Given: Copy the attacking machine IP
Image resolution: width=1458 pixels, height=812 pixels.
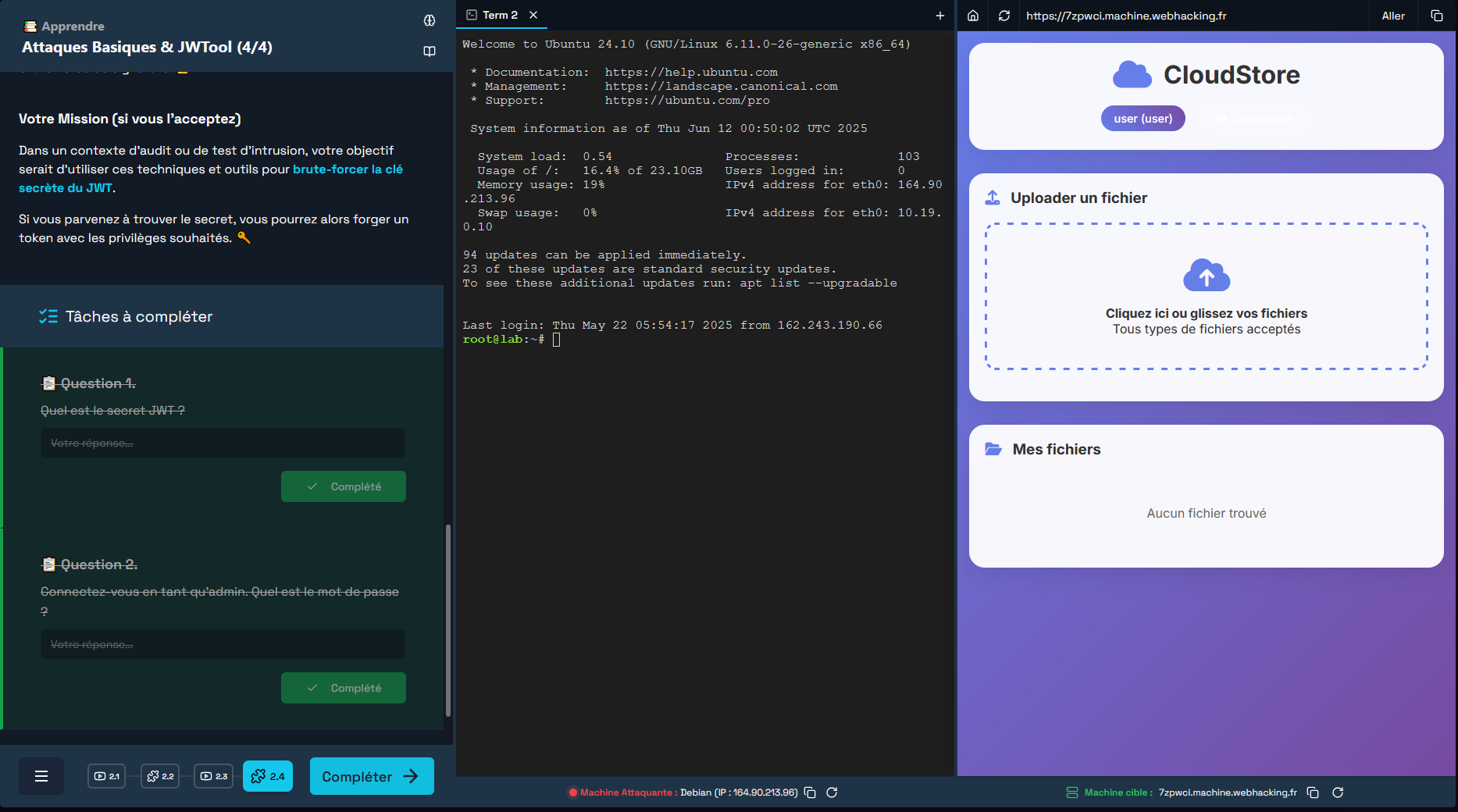Looking at the screenshot, I should [x=811, y=792].
